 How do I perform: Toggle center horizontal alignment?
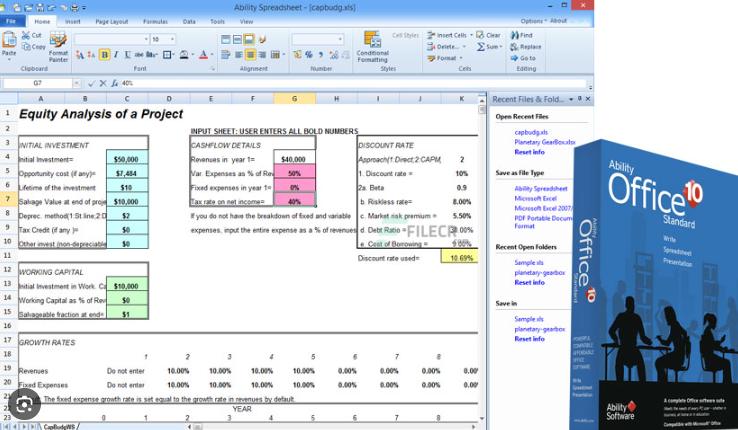click(x=250, y=55)
